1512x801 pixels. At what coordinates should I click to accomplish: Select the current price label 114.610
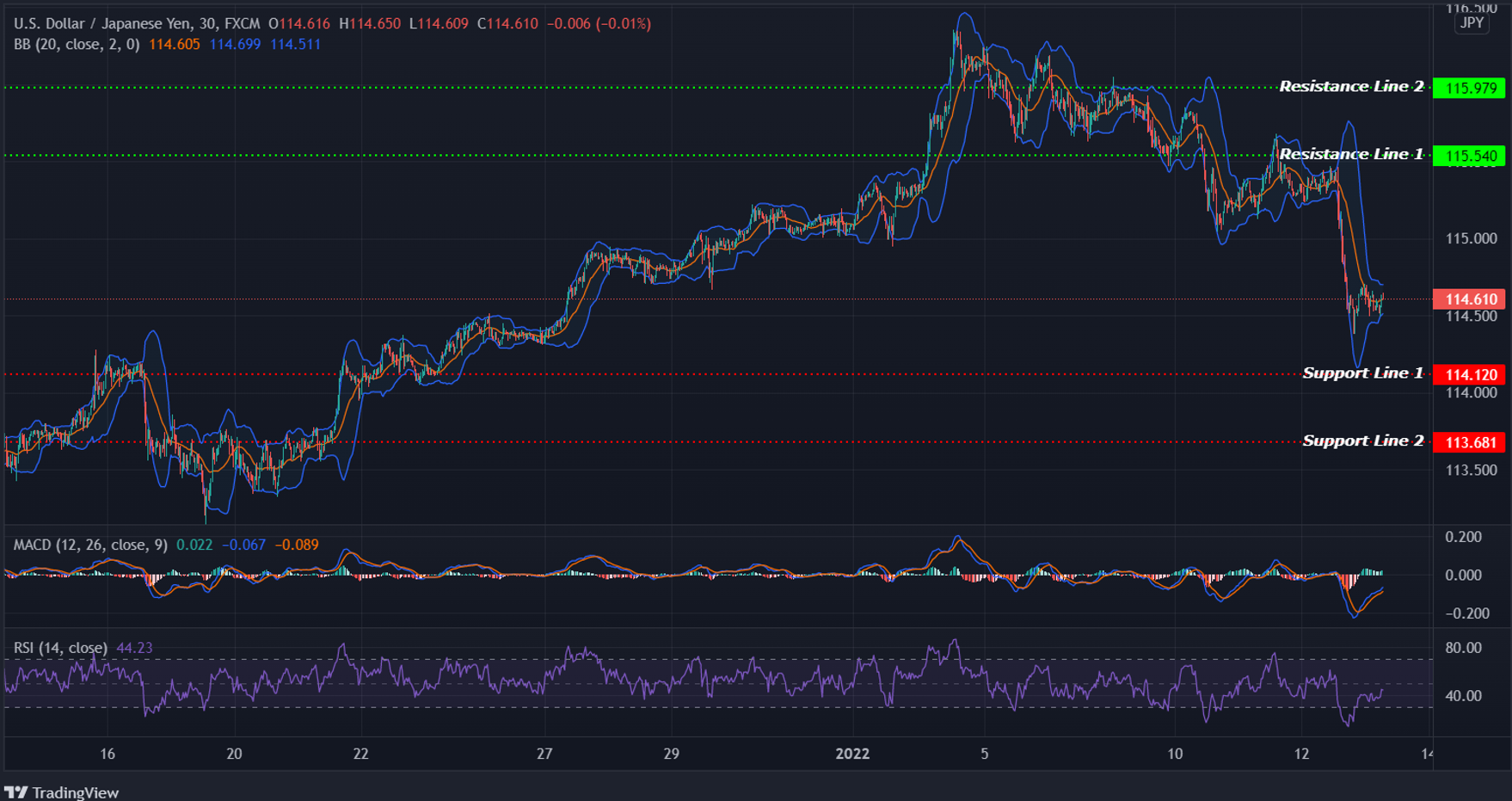tap(1469, 299)
